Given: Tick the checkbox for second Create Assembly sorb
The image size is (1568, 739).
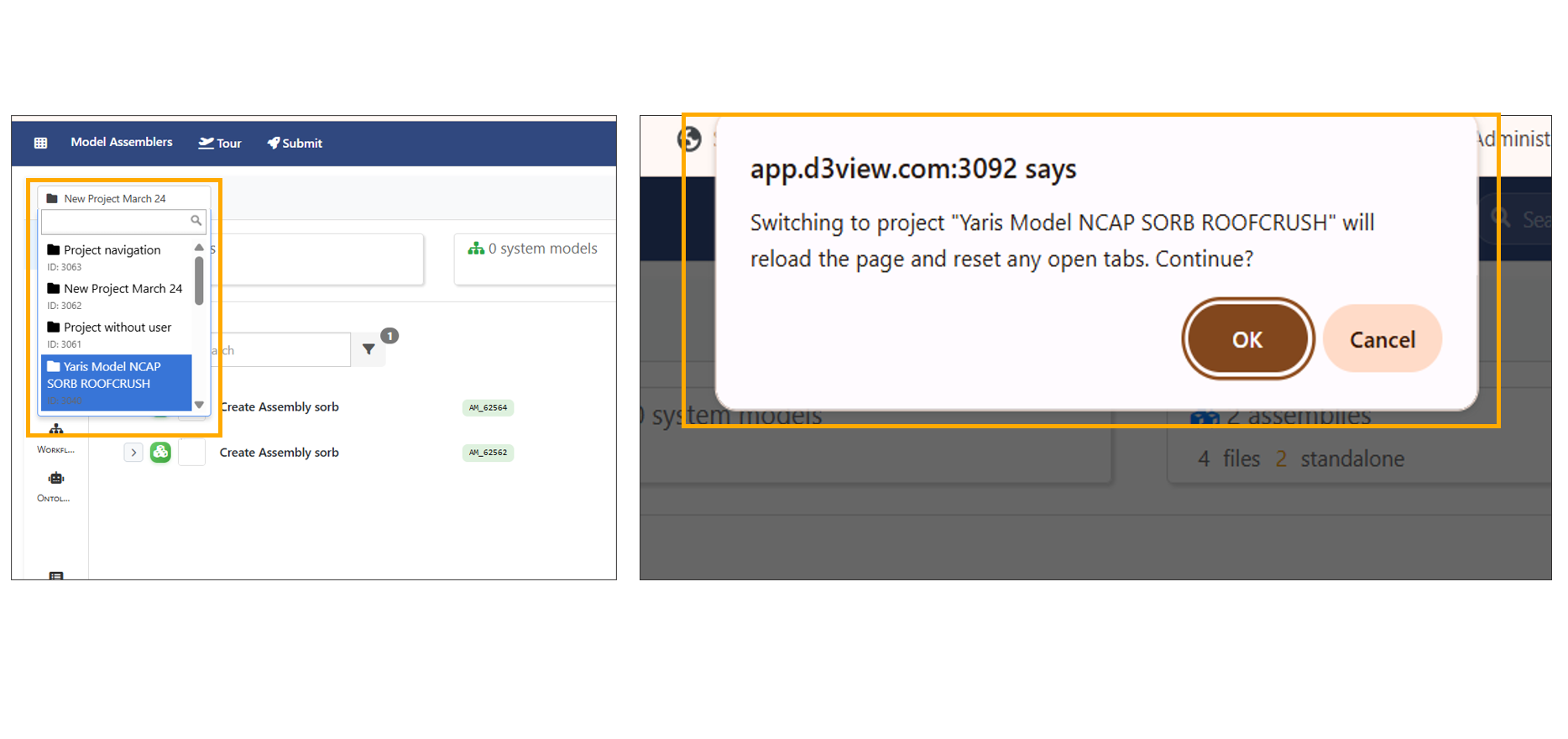Looking at the screenshot, I should (192, 452).
